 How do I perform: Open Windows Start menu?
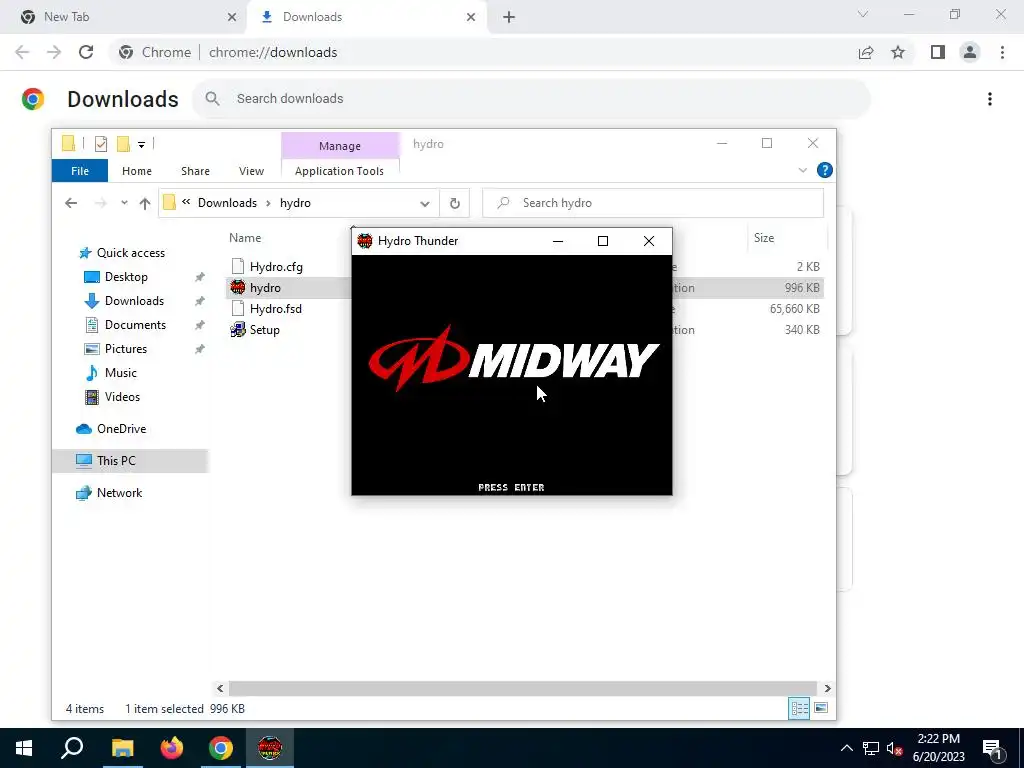click(24, 748)
